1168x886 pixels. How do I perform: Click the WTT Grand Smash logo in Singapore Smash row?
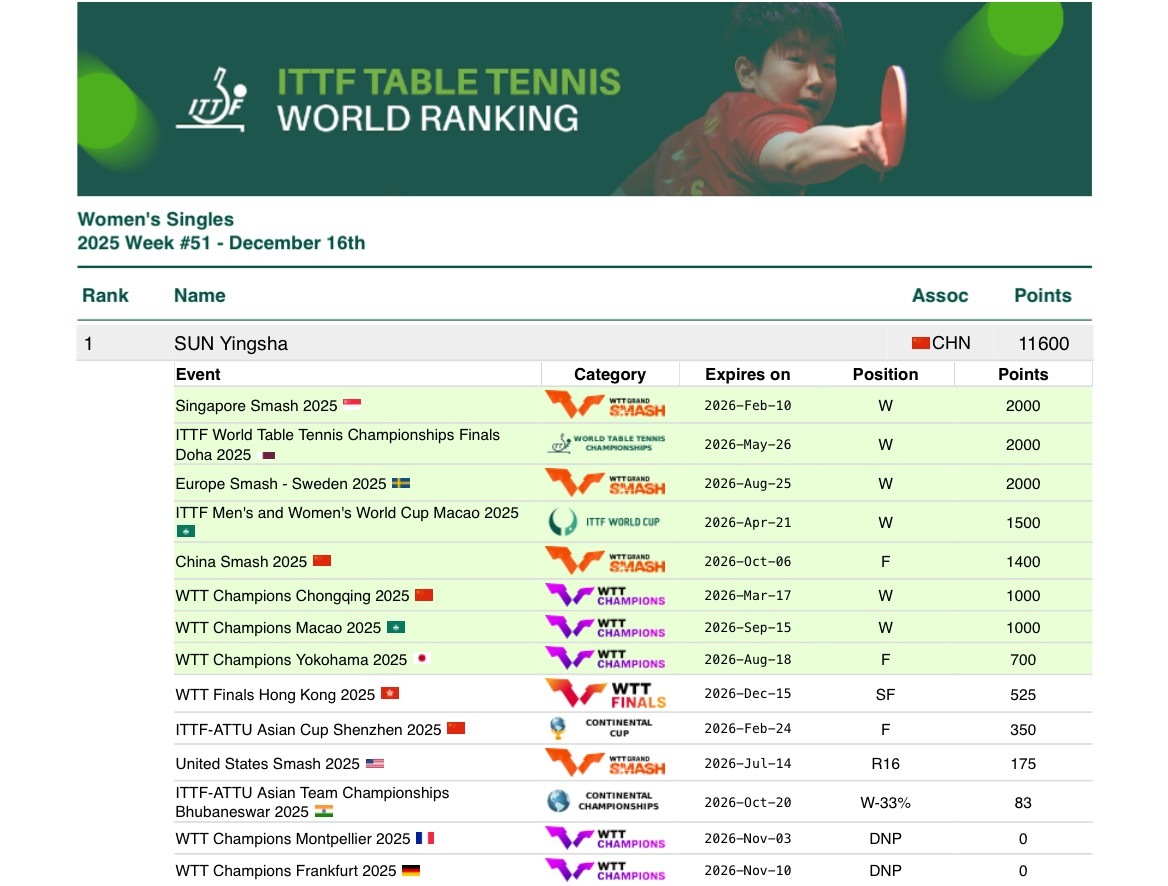point(605,405)
